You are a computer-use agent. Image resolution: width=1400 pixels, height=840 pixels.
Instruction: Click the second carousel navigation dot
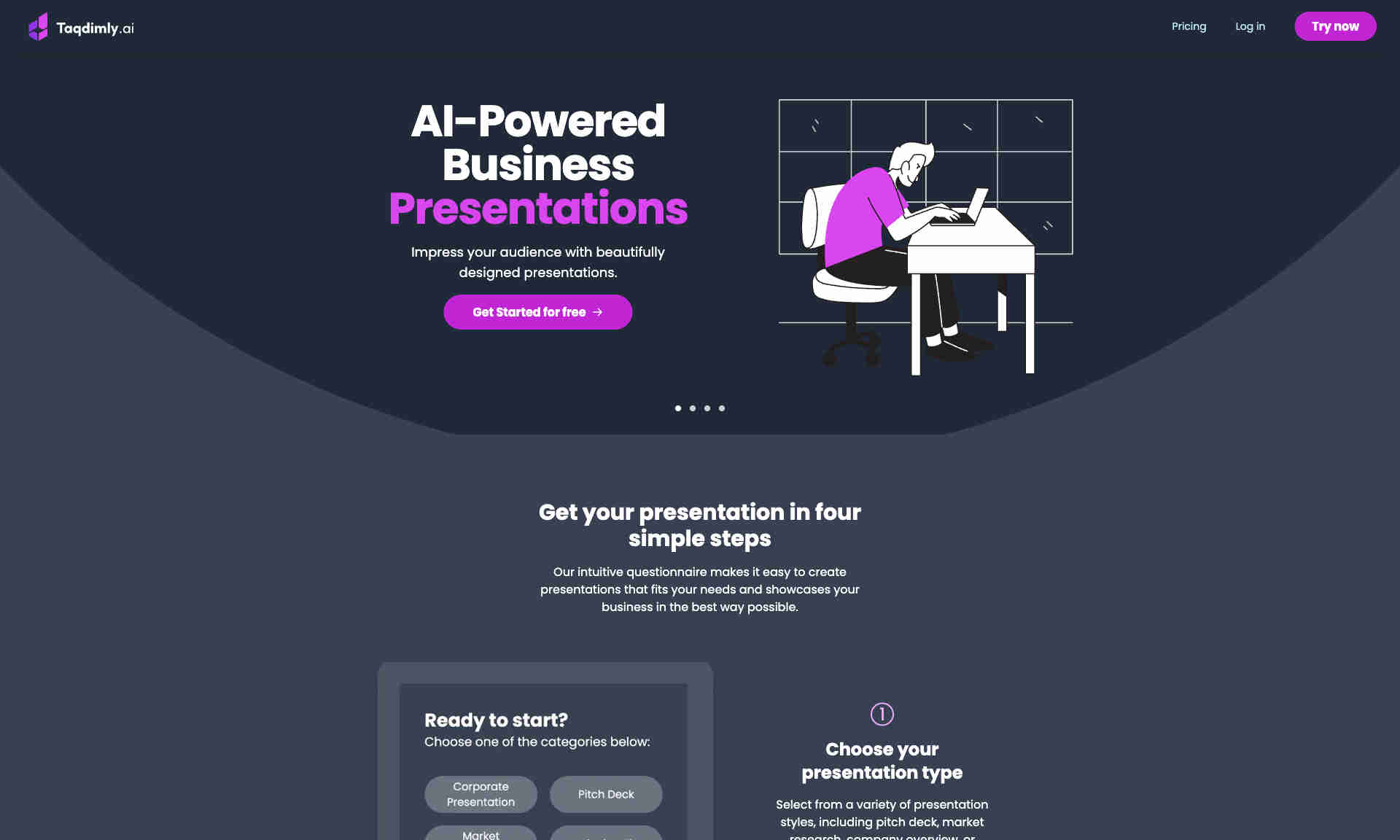[x=693, y=407]
